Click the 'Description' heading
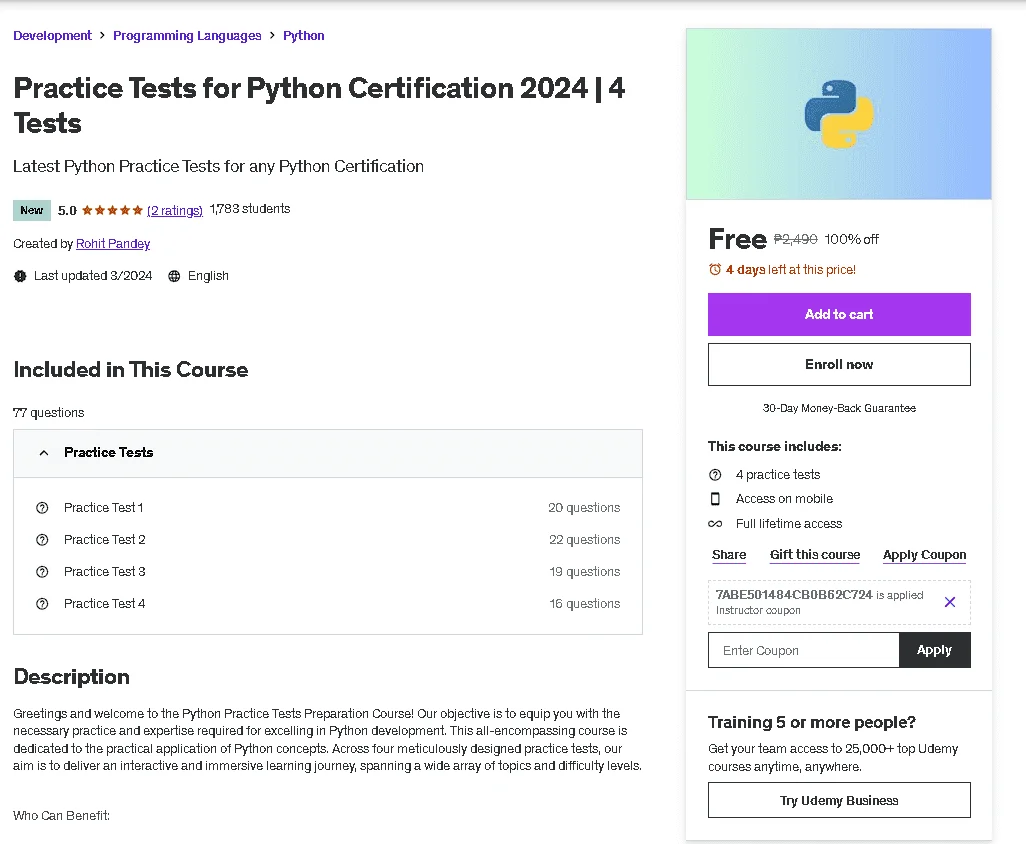 (71, 677)
